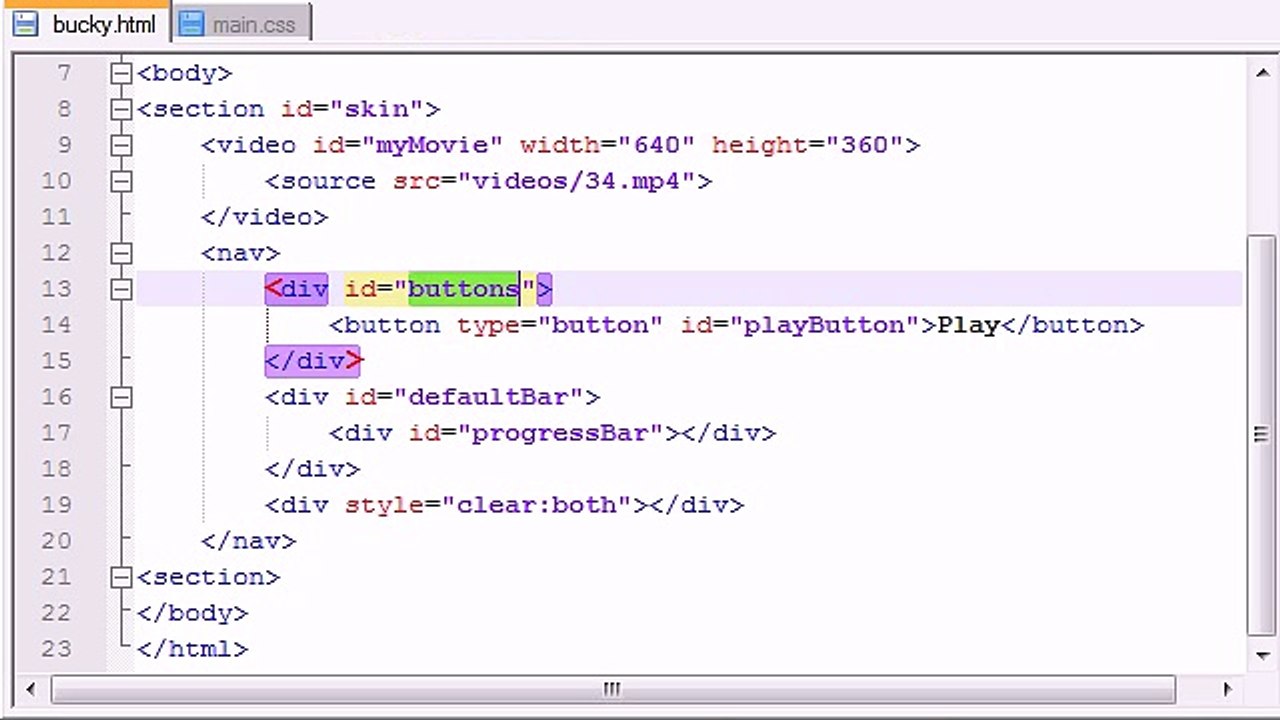
Task: Click the </nav> closing tag
Action: tap(248, 541)
